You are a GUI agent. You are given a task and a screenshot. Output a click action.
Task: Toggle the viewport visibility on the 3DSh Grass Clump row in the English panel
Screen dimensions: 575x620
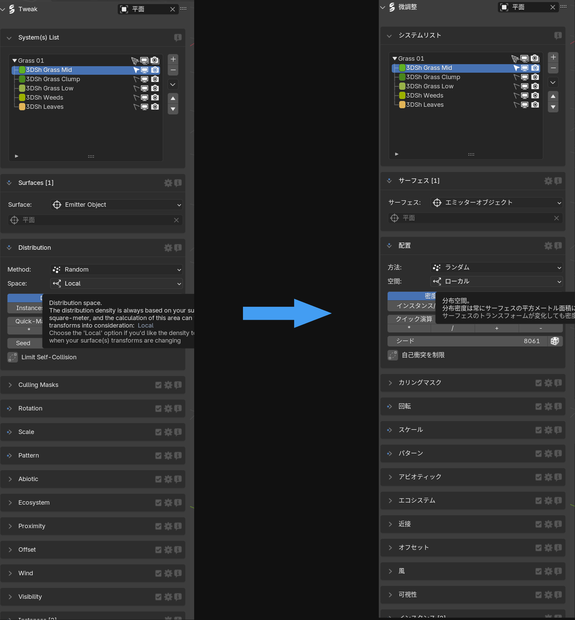click(x=145, y=79)
